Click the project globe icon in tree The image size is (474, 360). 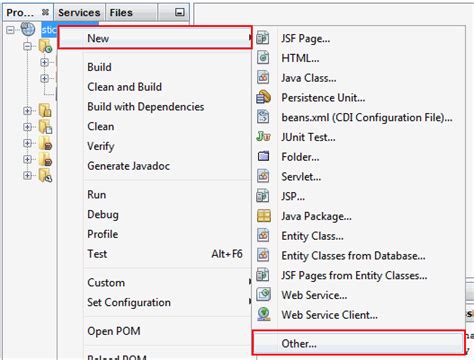tap(28, 29)
